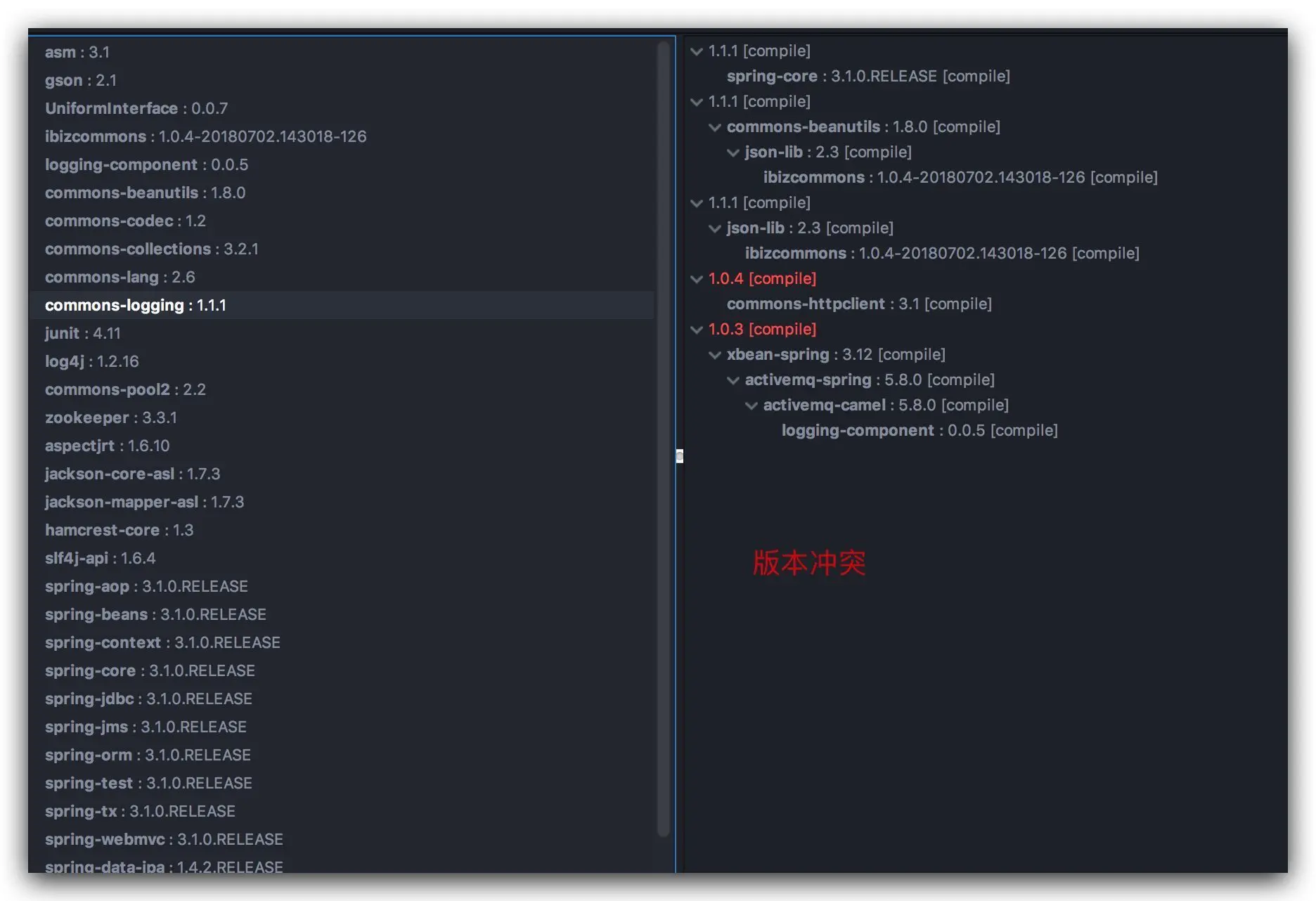This screenshot has height=901, width=1316.
Task: Select the zookeeper 3.3.1 dependency
Action: (x=110, y=417)
